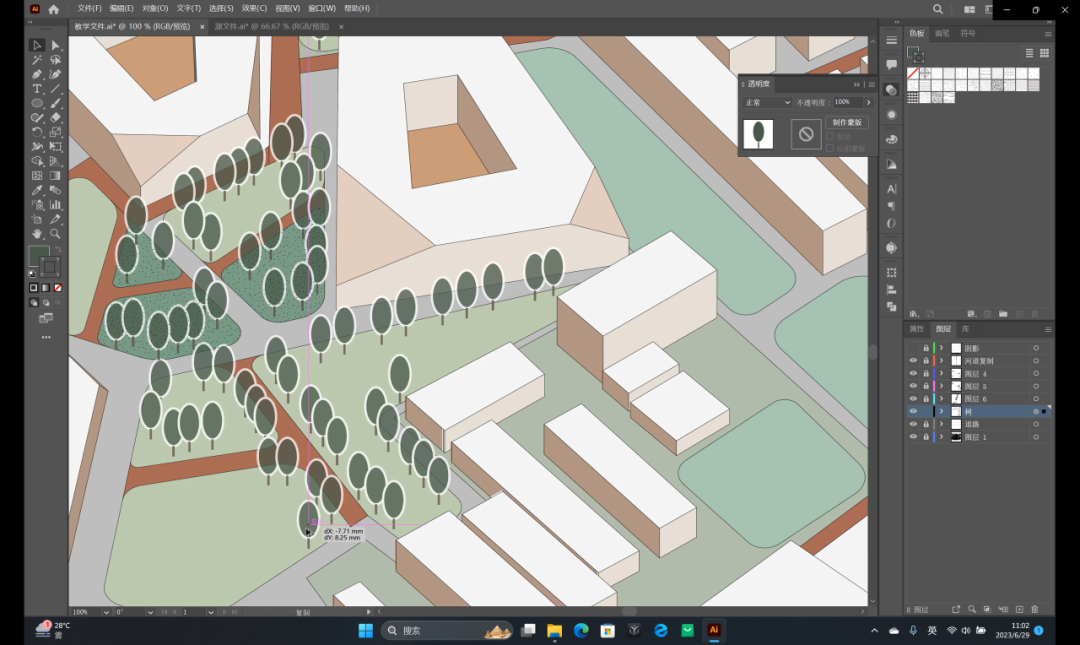
Task: Unlock the 图层 6 layer lock
Action: pos(926,398)
